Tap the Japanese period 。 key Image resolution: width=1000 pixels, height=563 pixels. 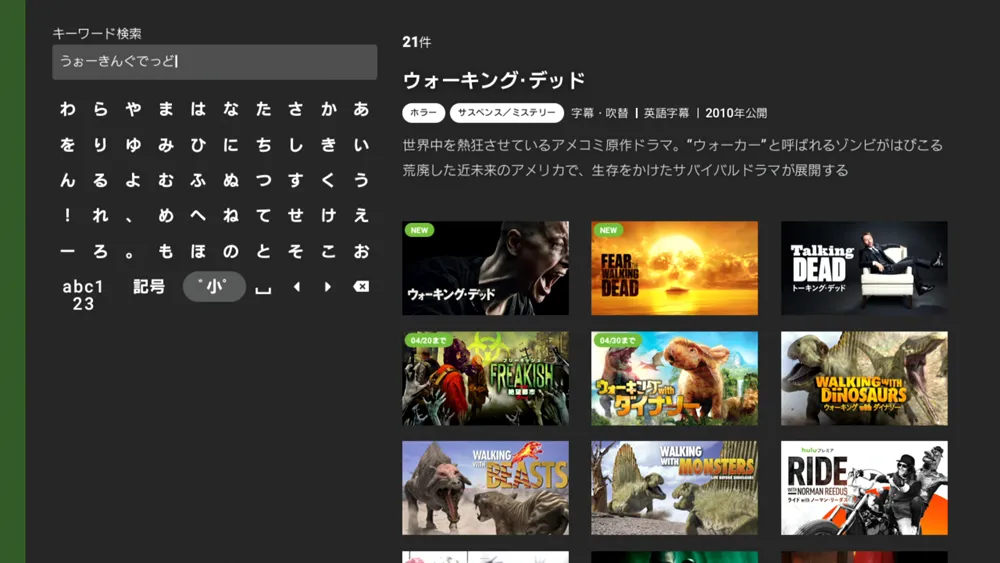click(129, 254)
